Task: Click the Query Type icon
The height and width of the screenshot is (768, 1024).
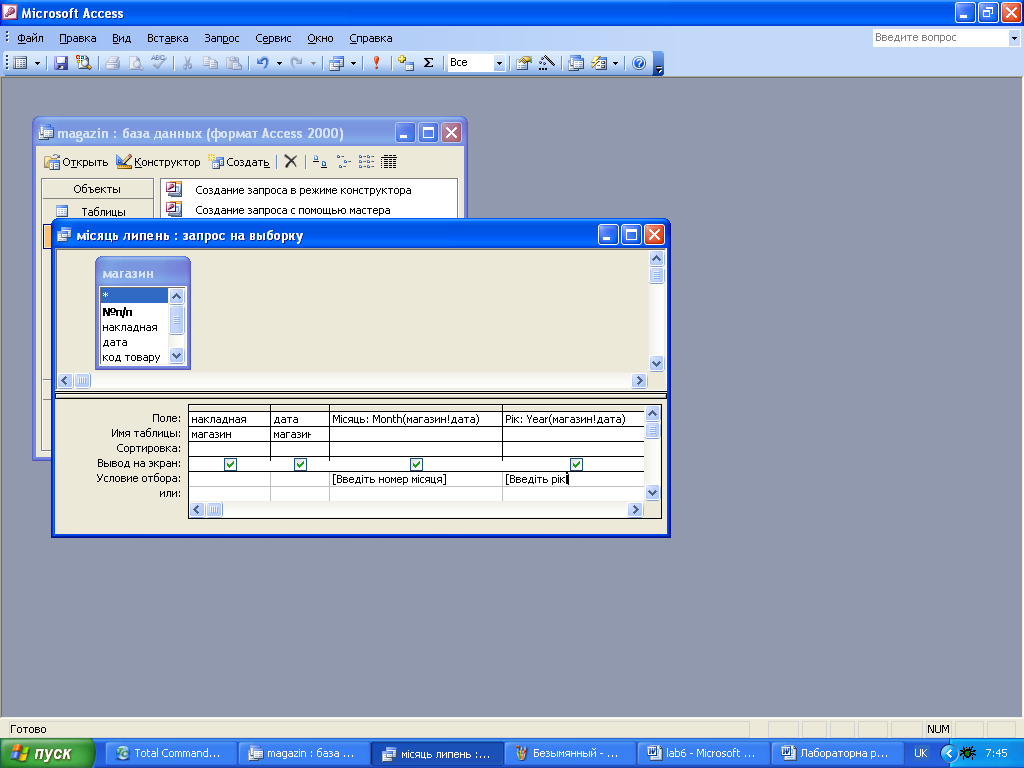Action: [336, 63]
